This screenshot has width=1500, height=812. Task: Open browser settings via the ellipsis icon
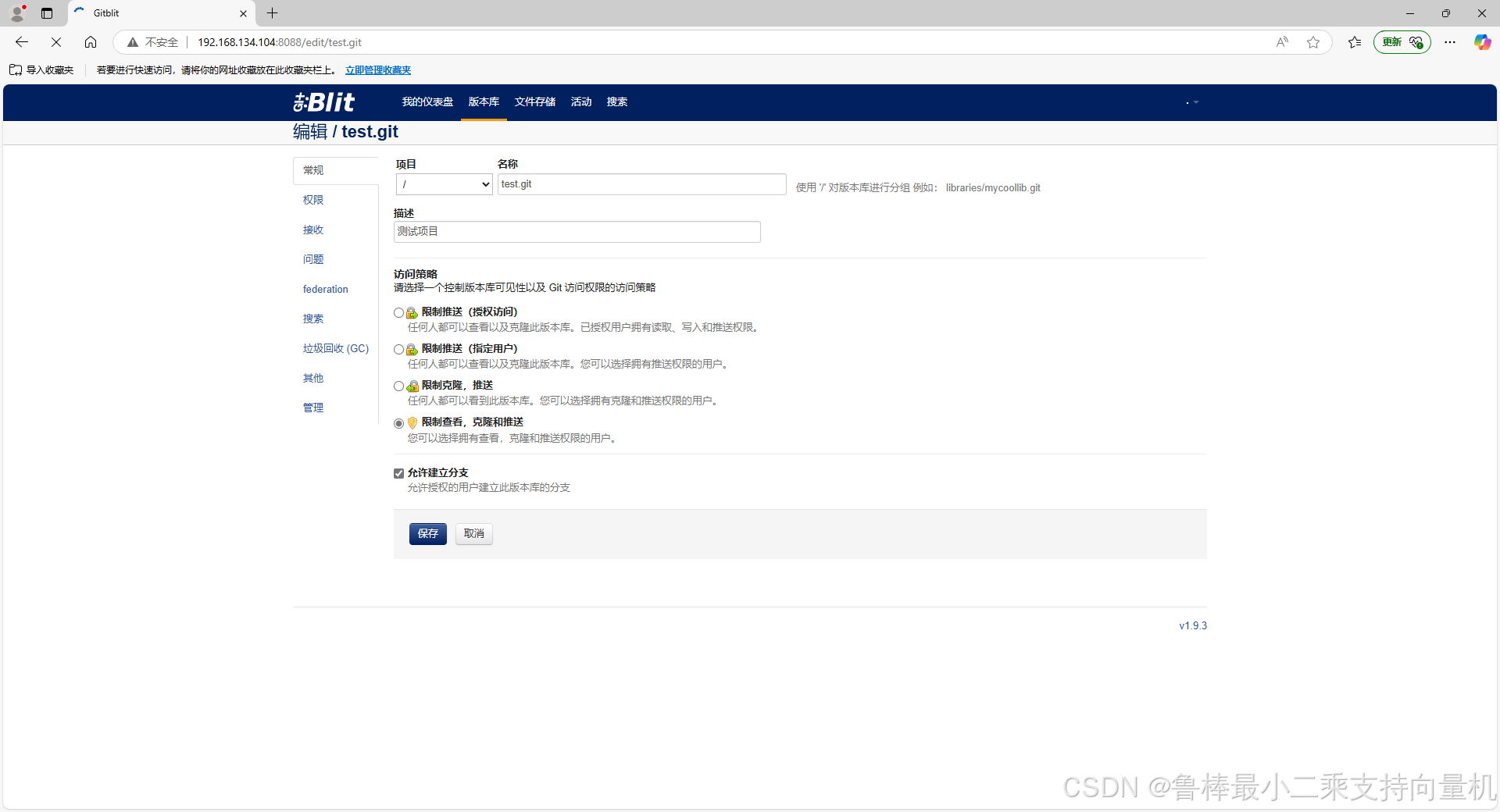(x=1450, y=42)
